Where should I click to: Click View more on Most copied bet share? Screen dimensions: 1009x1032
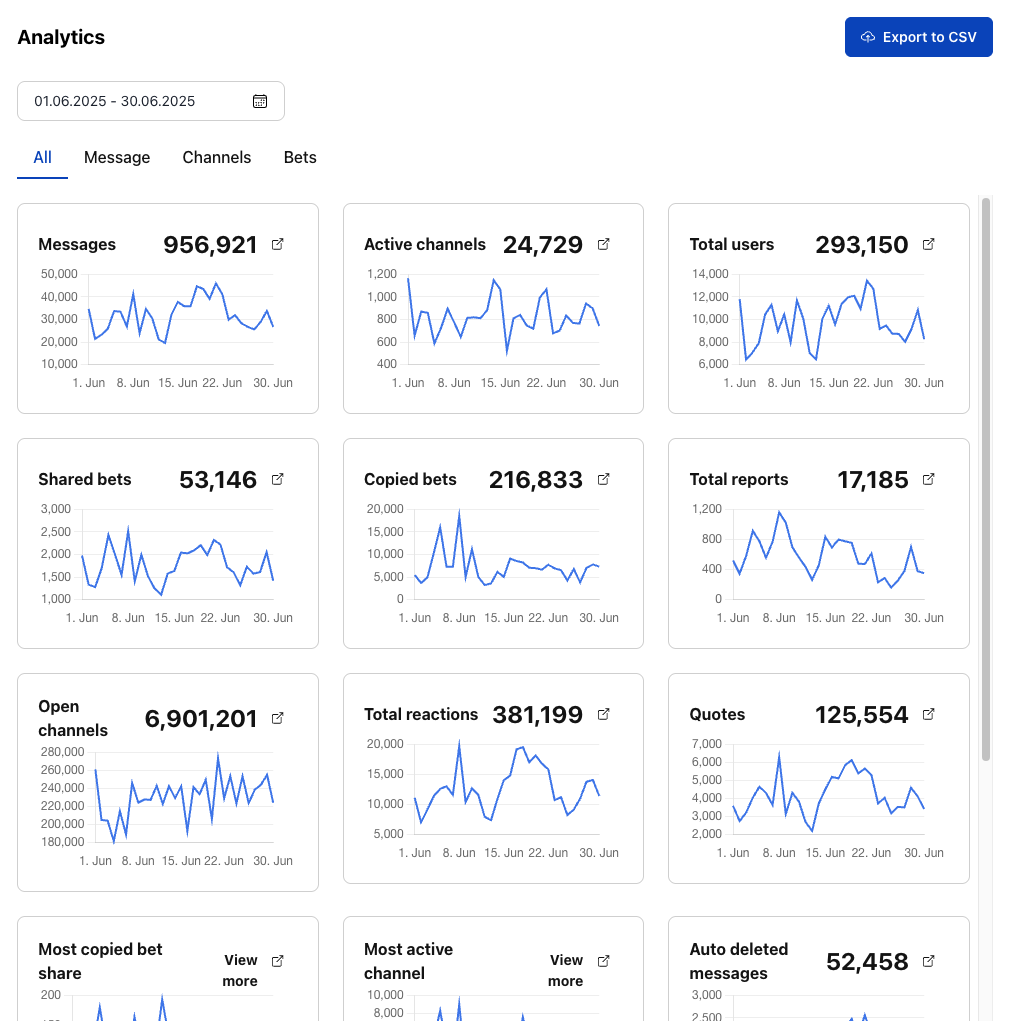click(240, 970)
